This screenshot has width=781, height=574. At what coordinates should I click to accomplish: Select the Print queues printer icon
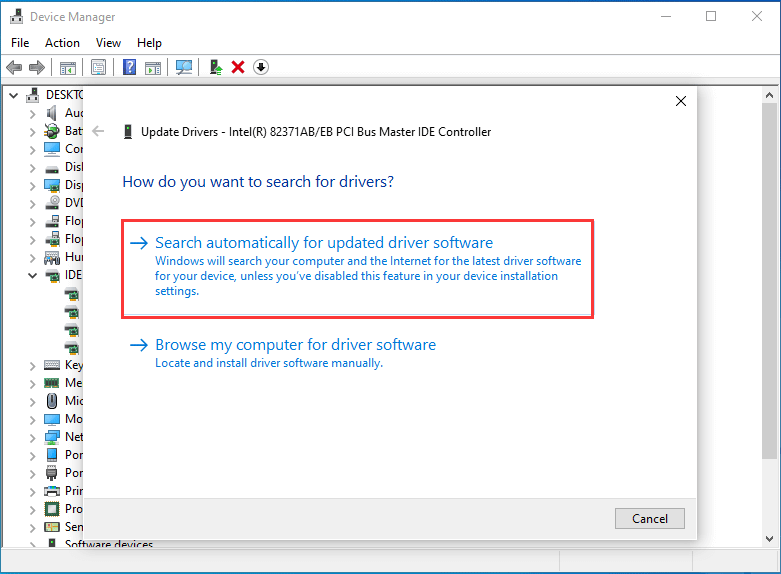(52, 491)
